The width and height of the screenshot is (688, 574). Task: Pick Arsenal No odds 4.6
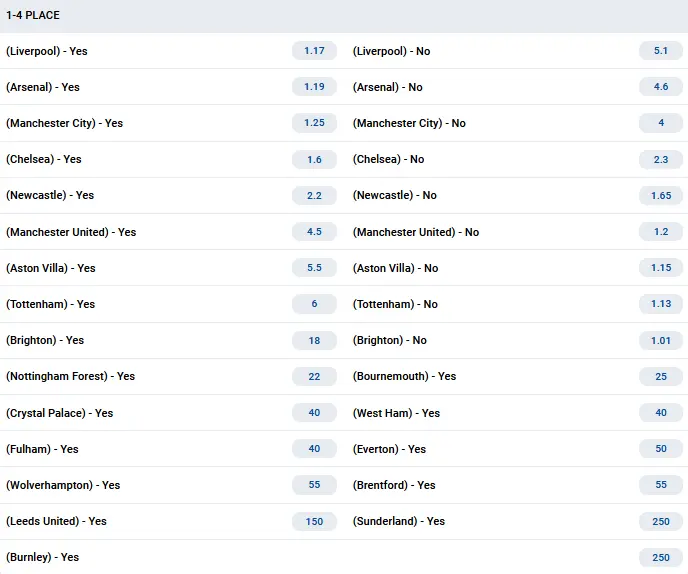(x=661, y=87)
